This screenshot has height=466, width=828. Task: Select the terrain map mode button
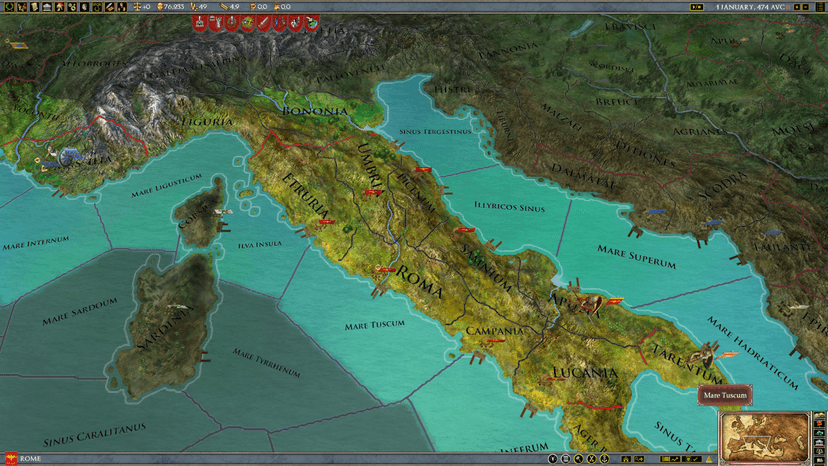(819, 415)
